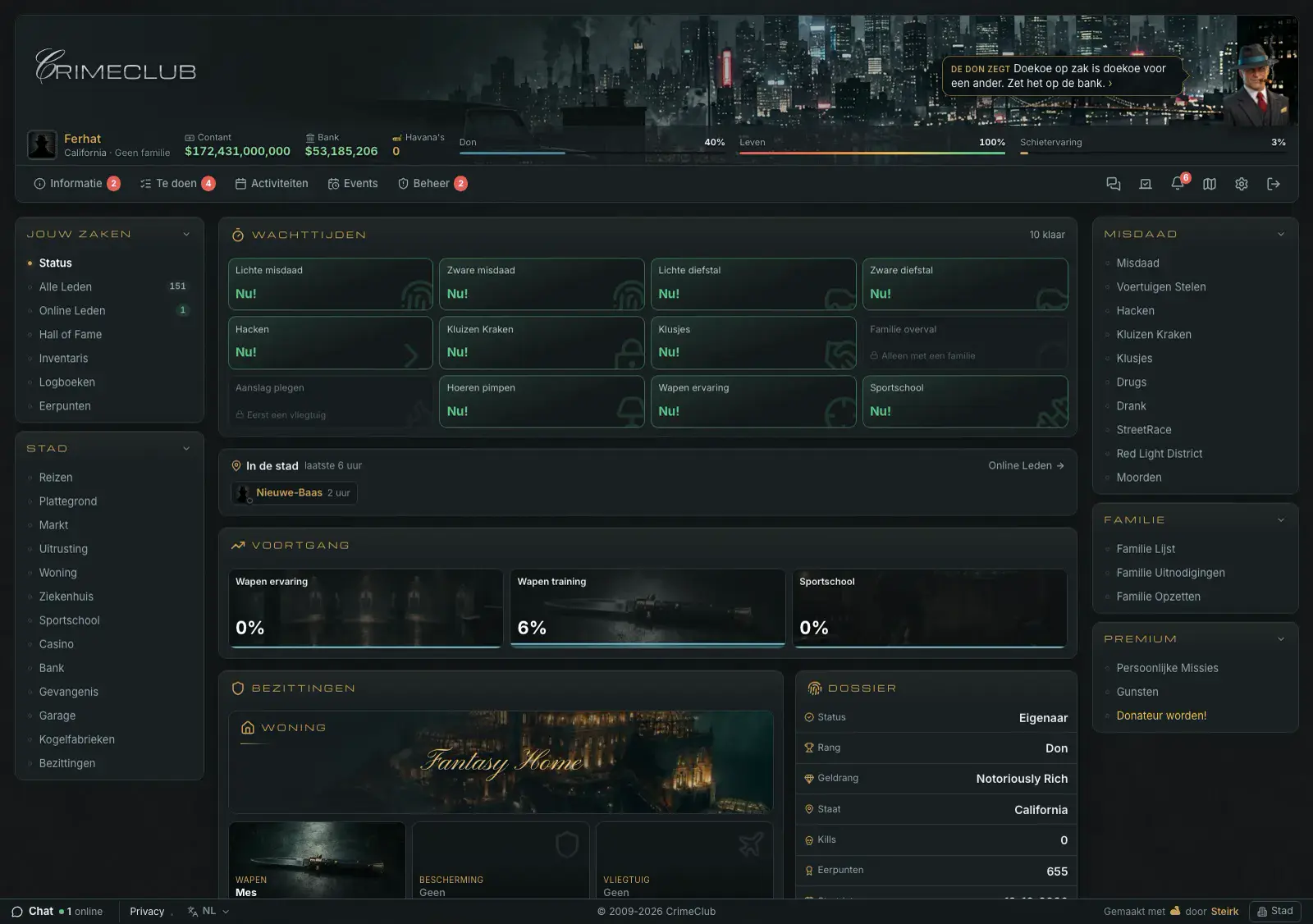Collapse the Jouw Zaken panel

click(x=186, y=234)
